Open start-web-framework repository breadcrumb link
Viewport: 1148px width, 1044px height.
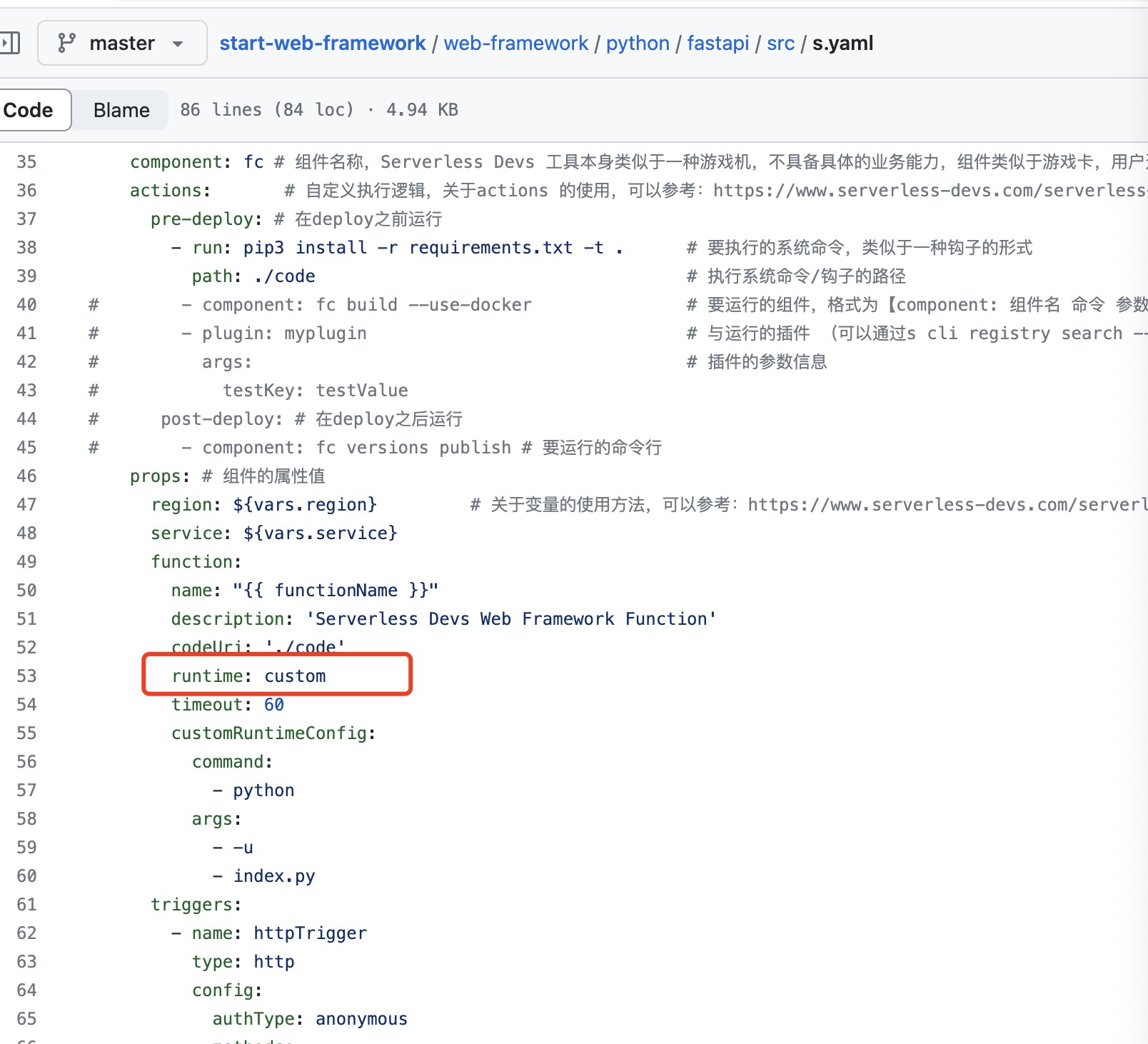[323, 44]
